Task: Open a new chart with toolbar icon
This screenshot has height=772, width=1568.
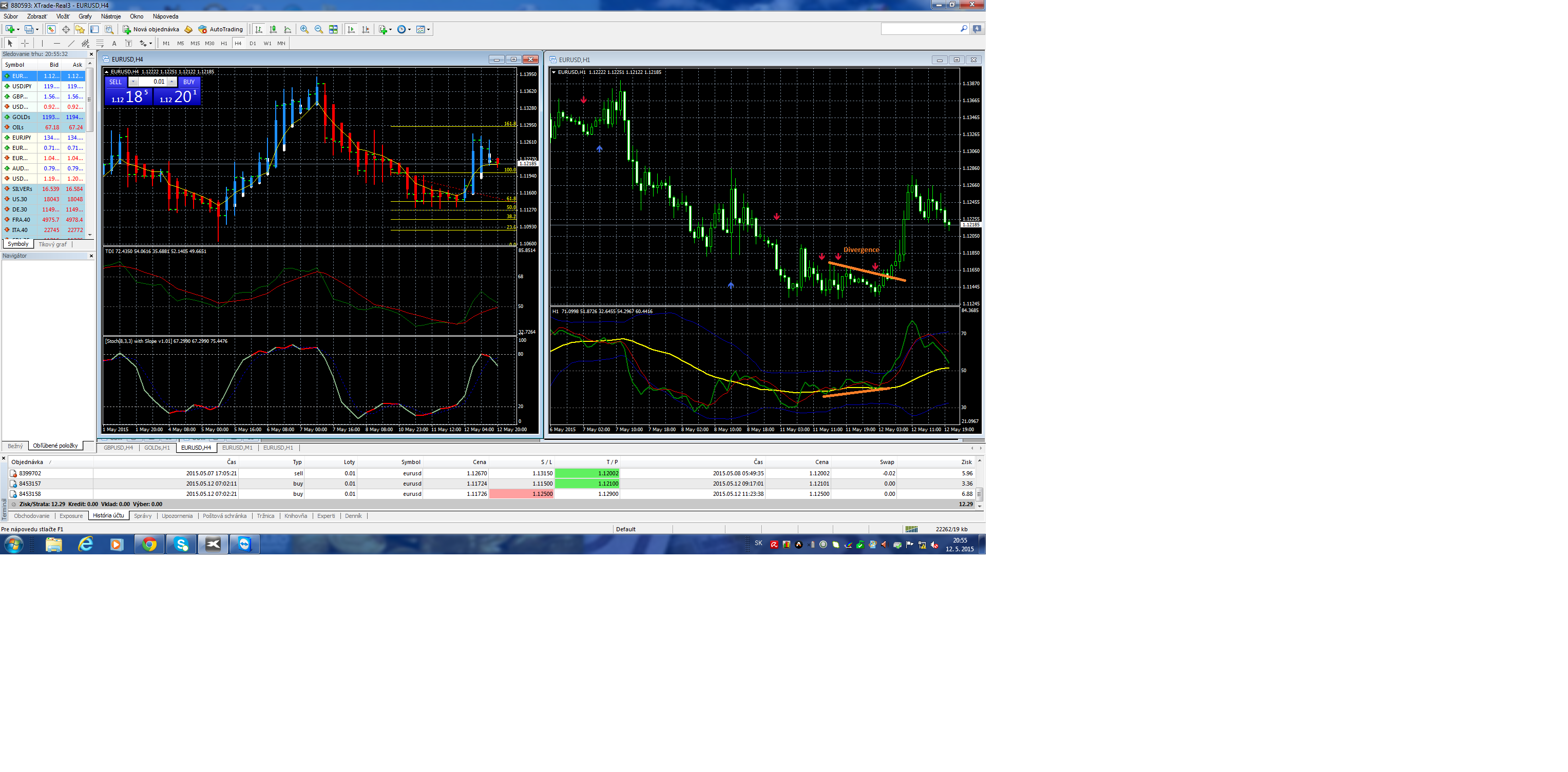Action: pos(10,29)
